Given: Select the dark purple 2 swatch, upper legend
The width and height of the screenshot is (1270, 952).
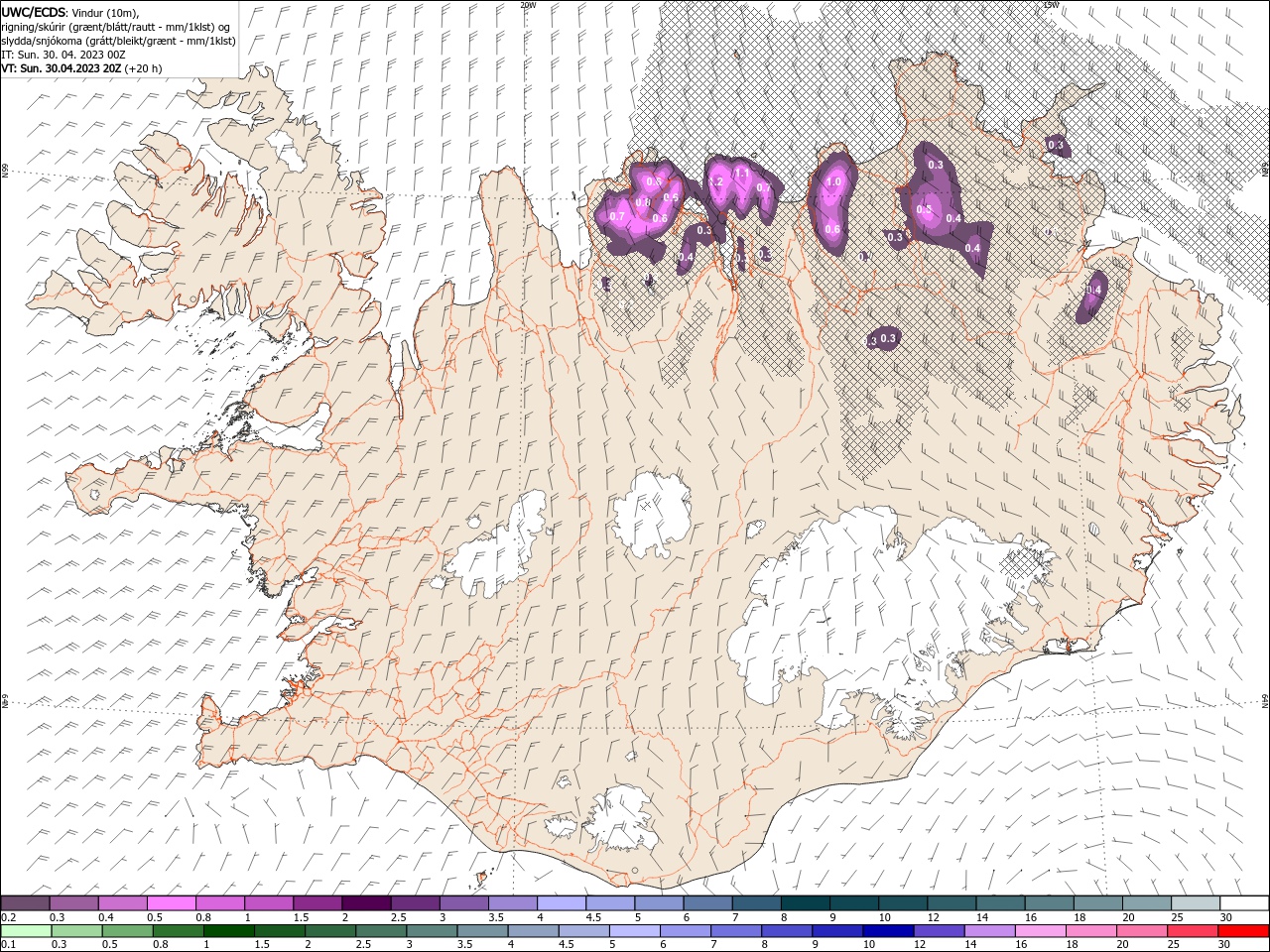Looking at the screenshot, I should (366, 903).
